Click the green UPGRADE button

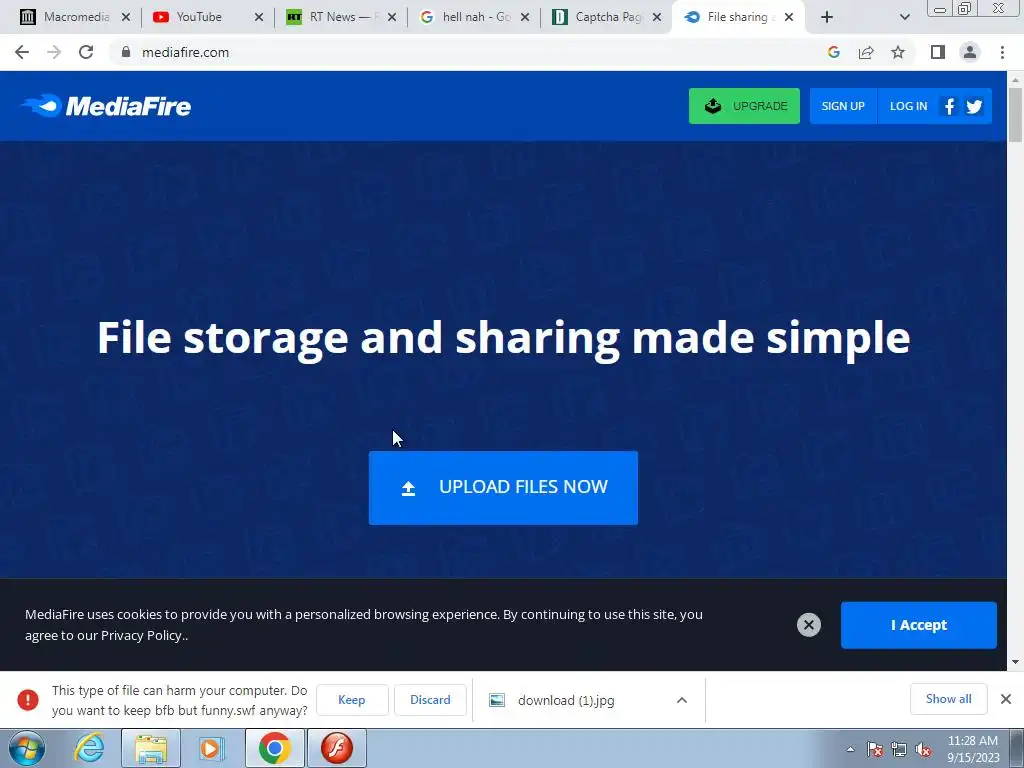click(x=744, y=106)
